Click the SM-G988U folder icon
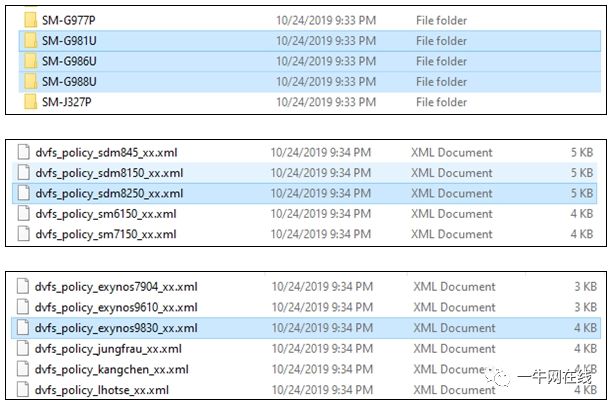611x404 pixels. (x=30, y=81)
